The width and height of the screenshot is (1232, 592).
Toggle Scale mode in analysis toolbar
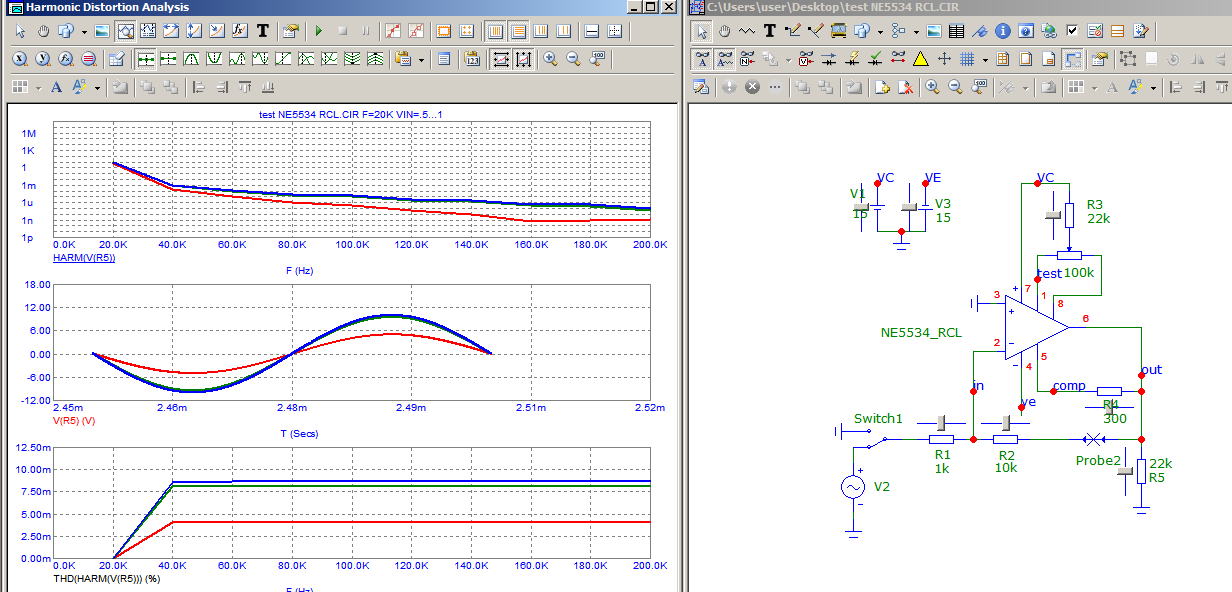[x=125, y=30]
